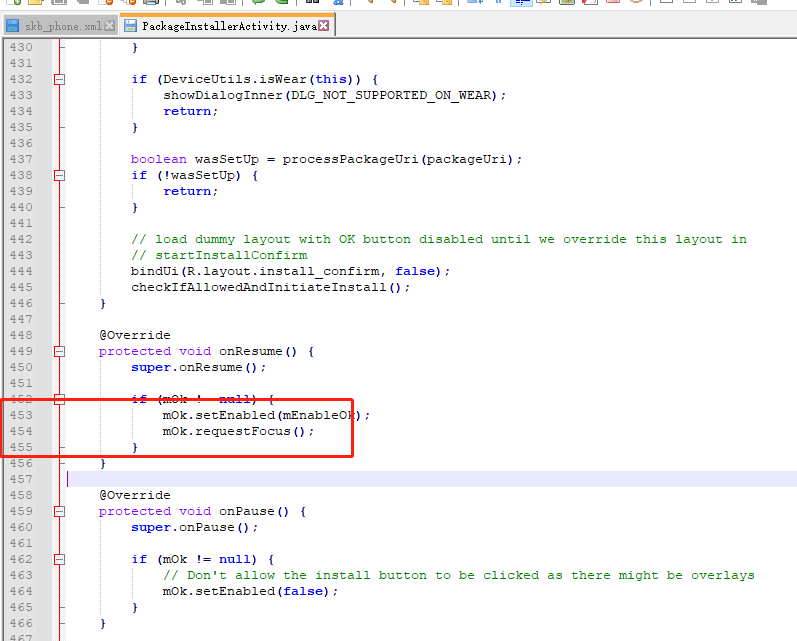Click the onResume() method signature
Image resolution: width=797 pixels, height=641 pixels.
(x=206, y=351)
